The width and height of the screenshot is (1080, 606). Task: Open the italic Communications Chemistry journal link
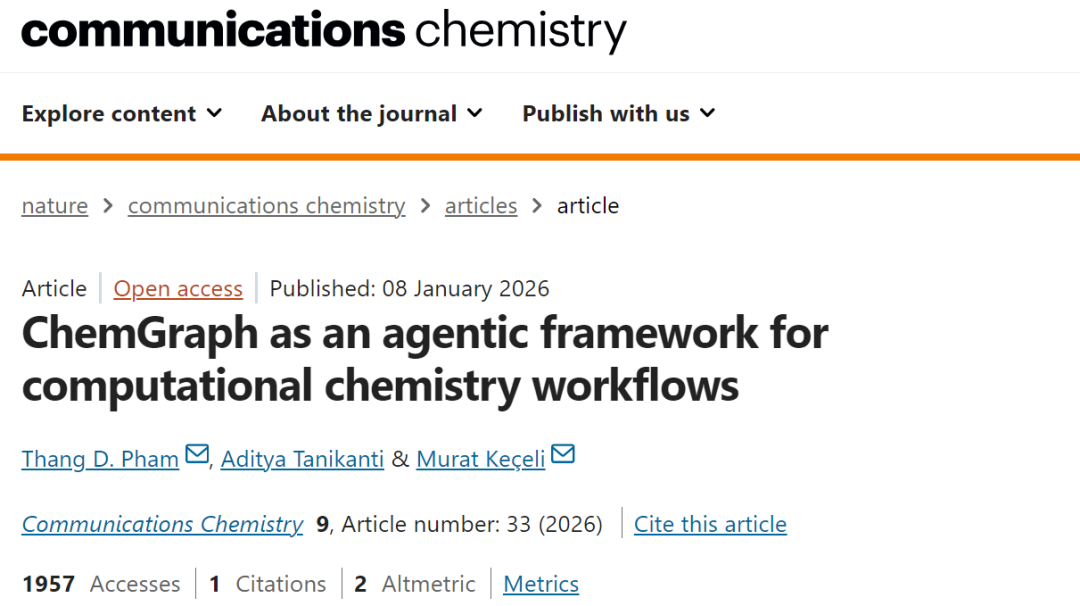[162, 524]
